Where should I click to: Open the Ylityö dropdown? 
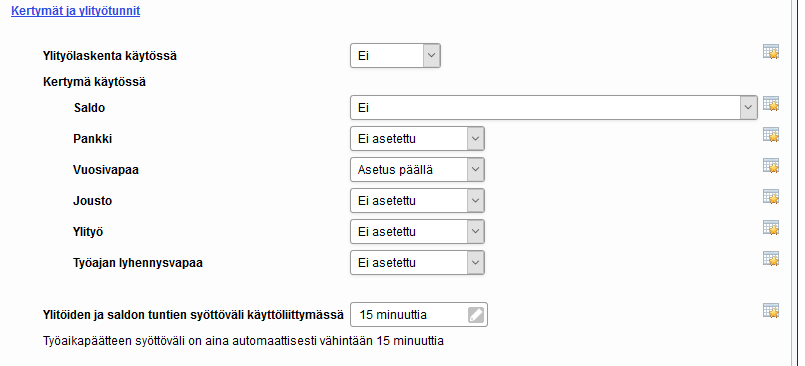coord(417,232)
